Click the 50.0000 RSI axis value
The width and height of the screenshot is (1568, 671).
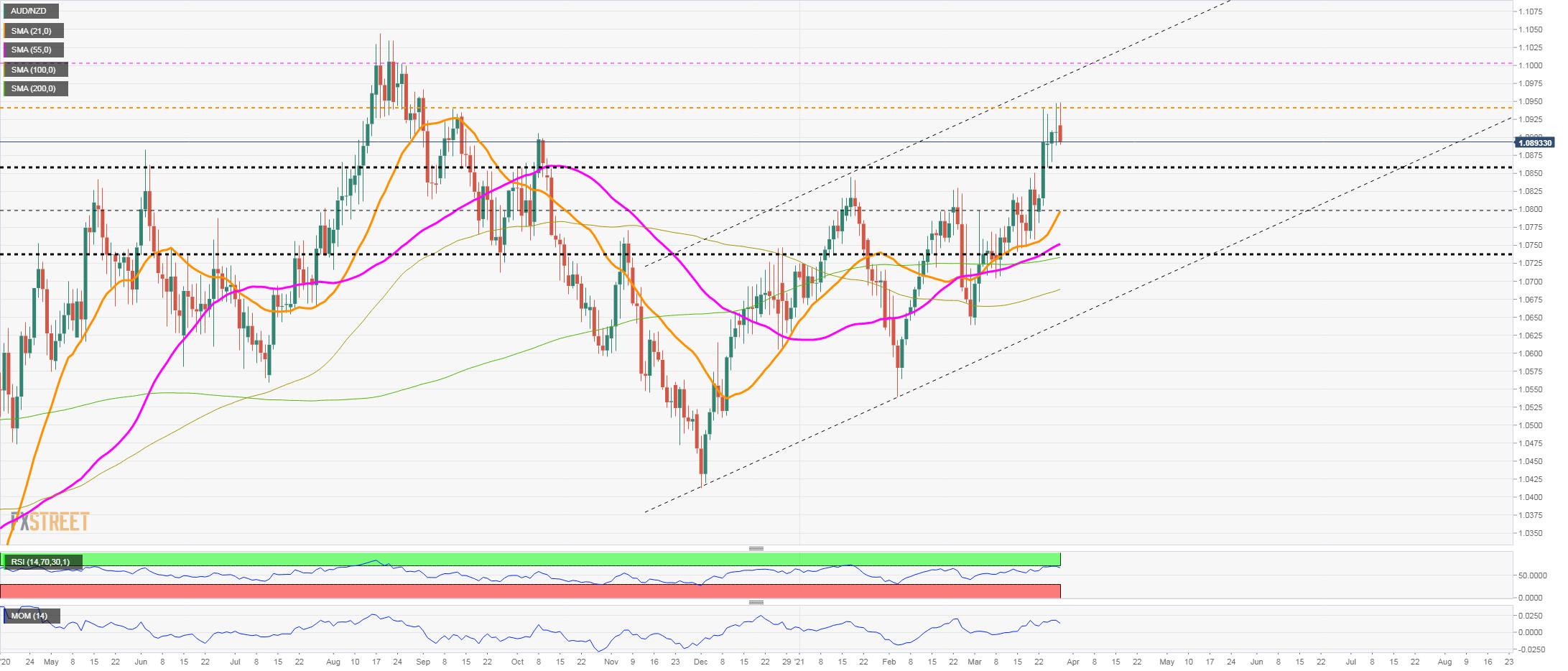click(1531, 575)
